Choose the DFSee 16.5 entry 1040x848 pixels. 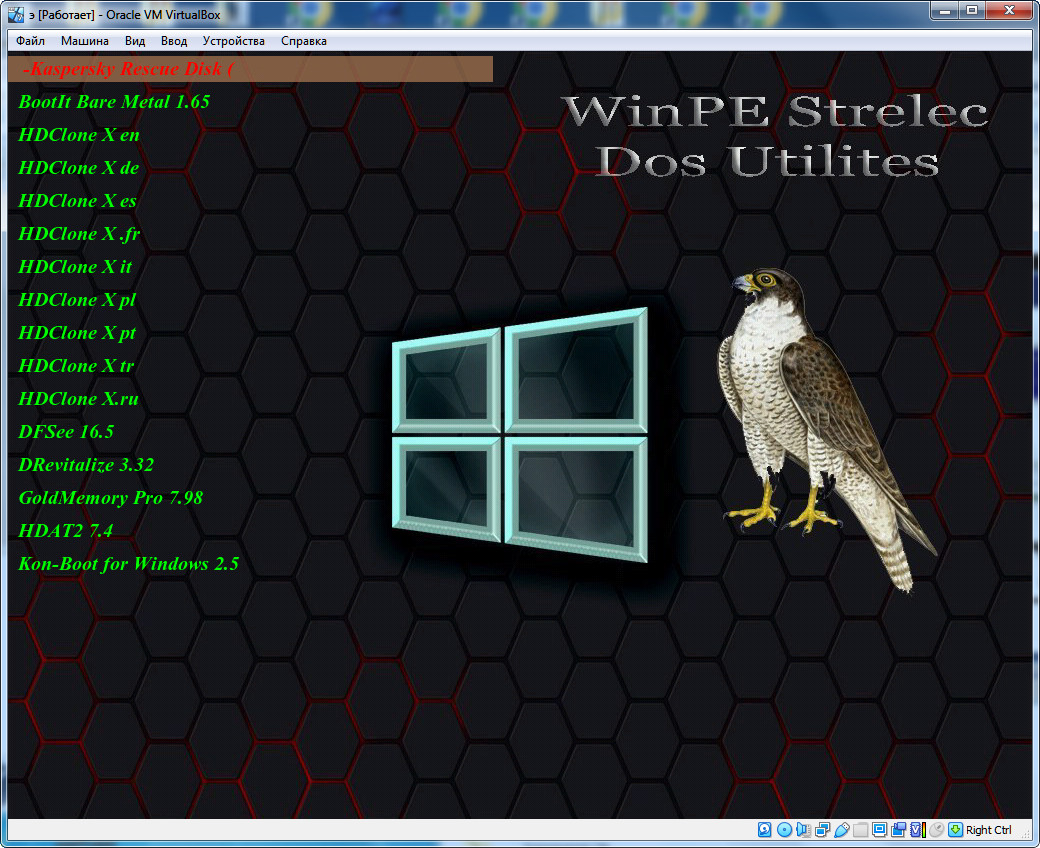(x=66, y=432)
